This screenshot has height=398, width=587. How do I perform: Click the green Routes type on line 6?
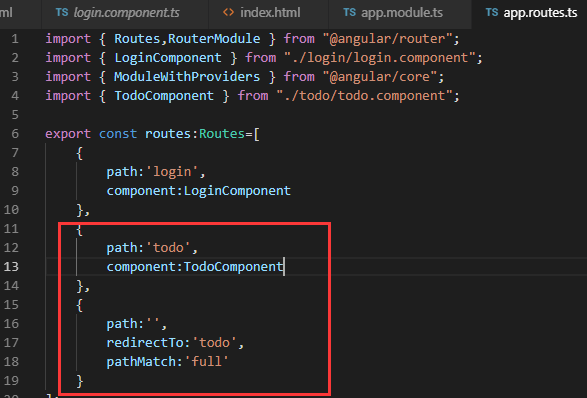pos(222,134)
